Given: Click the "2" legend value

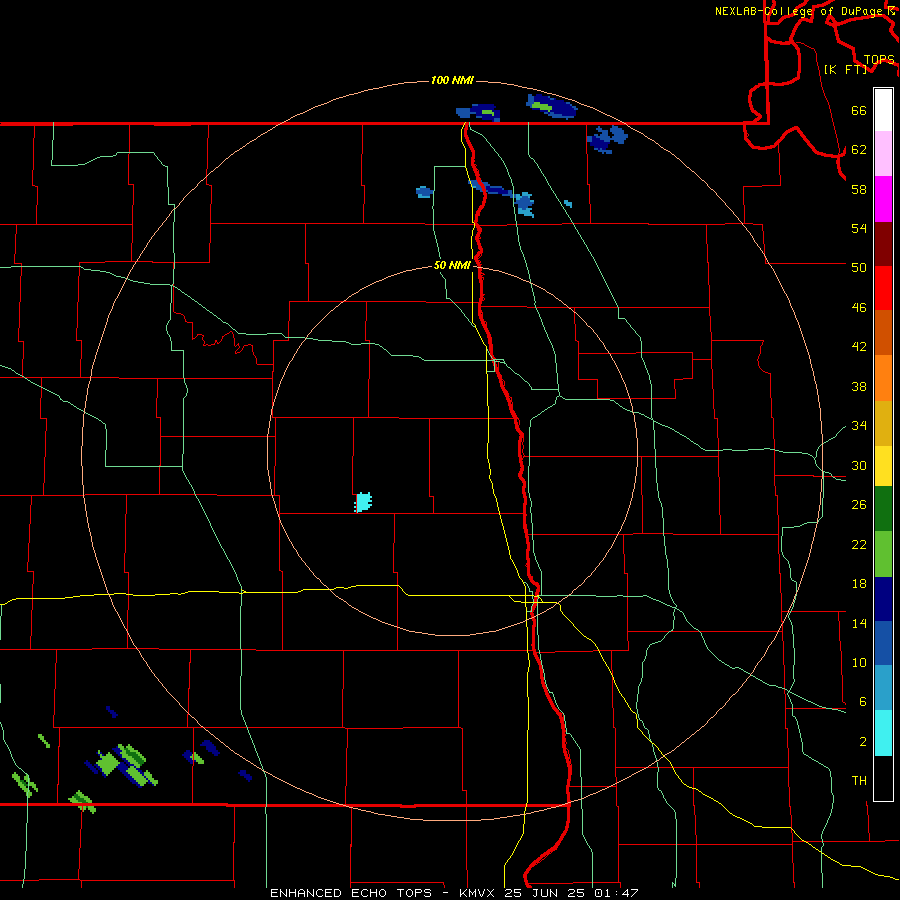Looking at the screenshot, I should [863, 742].
